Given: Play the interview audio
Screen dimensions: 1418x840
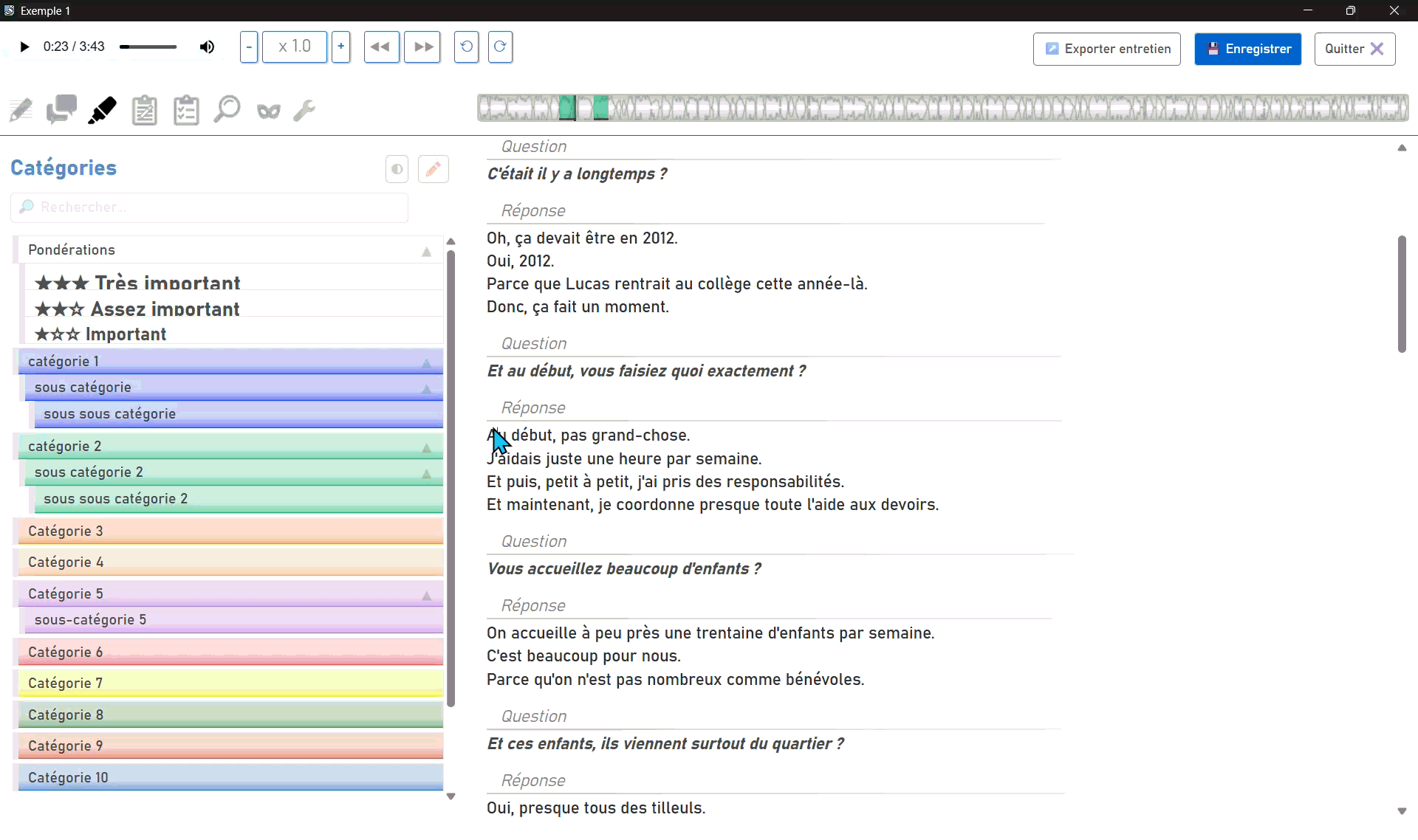Looking at the screenshot, I should (x=24, y=47).
